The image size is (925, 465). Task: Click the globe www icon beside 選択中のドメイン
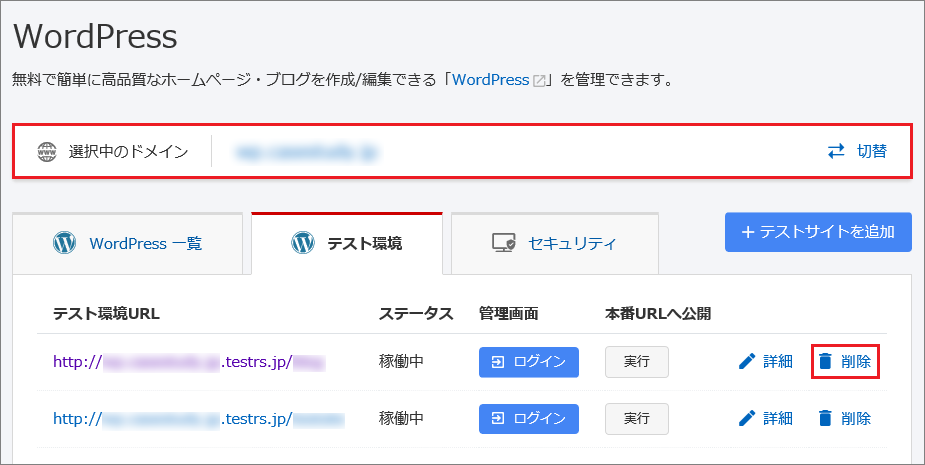pyautogui.click(x=47, y=152)
